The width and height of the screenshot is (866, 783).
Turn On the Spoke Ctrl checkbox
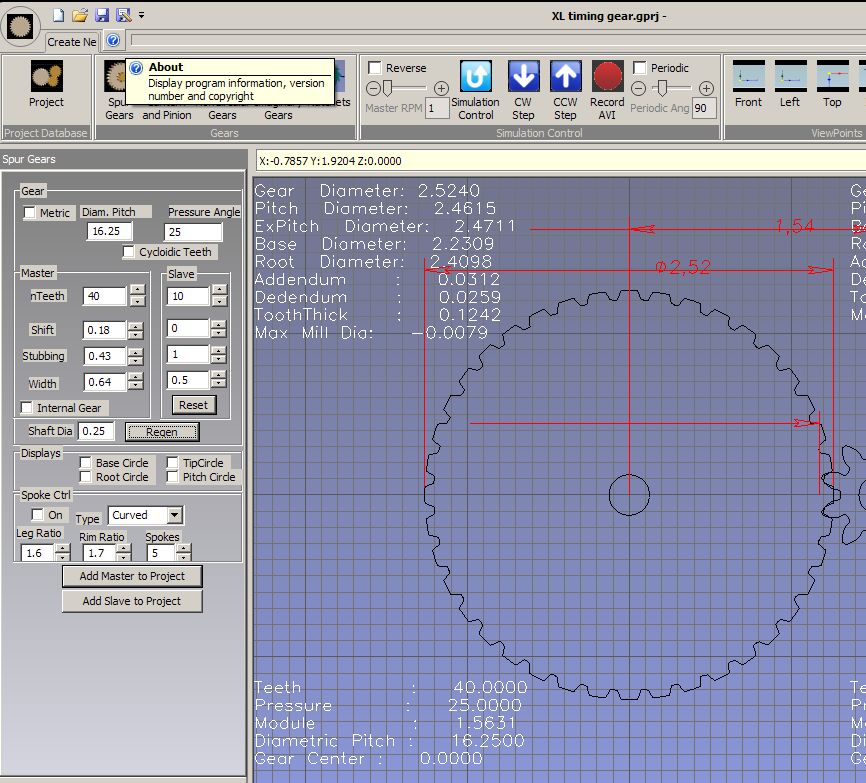[38, 515]
